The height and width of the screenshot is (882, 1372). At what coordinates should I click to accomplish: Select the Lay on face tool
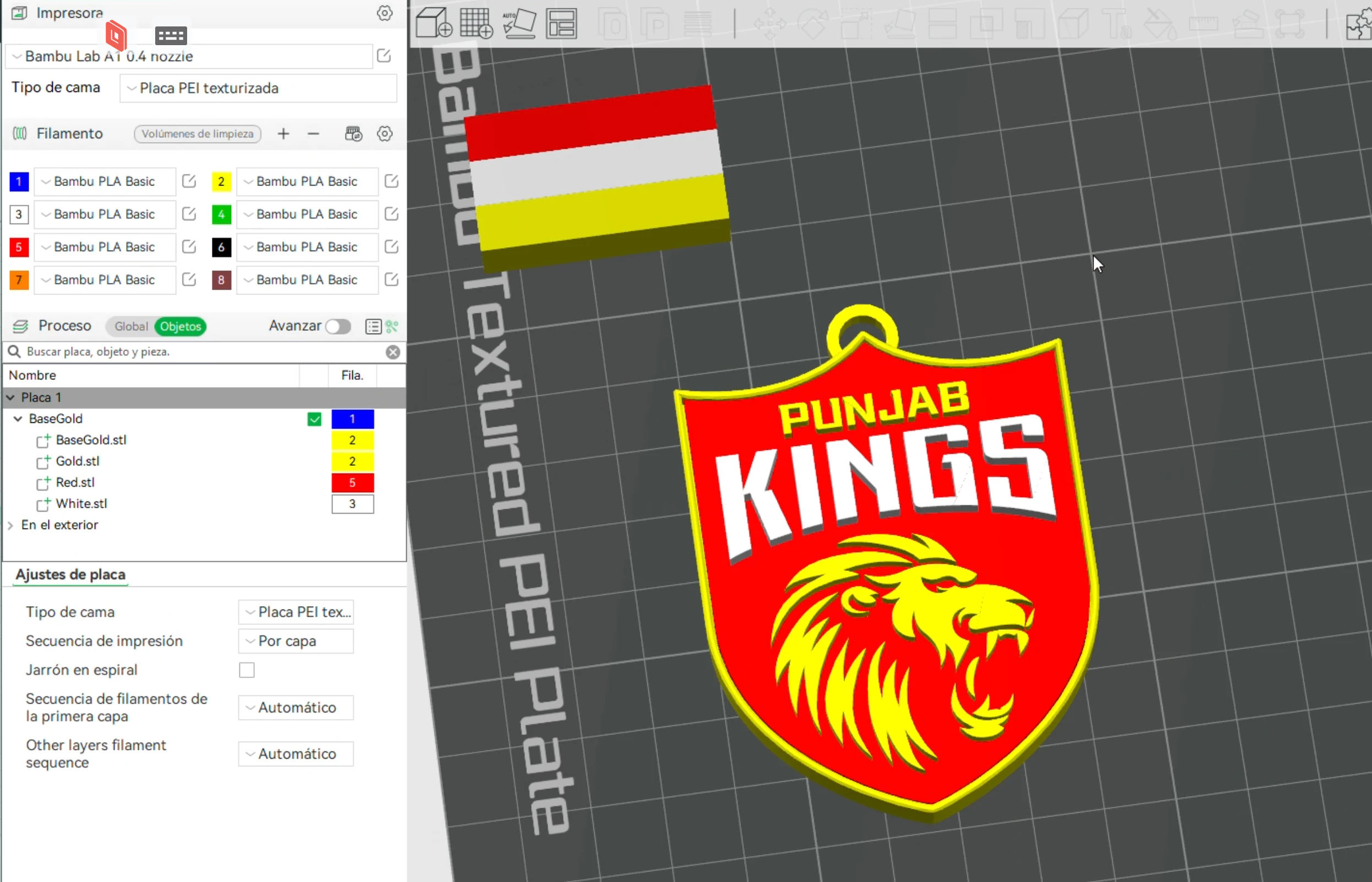pos(900,24)
